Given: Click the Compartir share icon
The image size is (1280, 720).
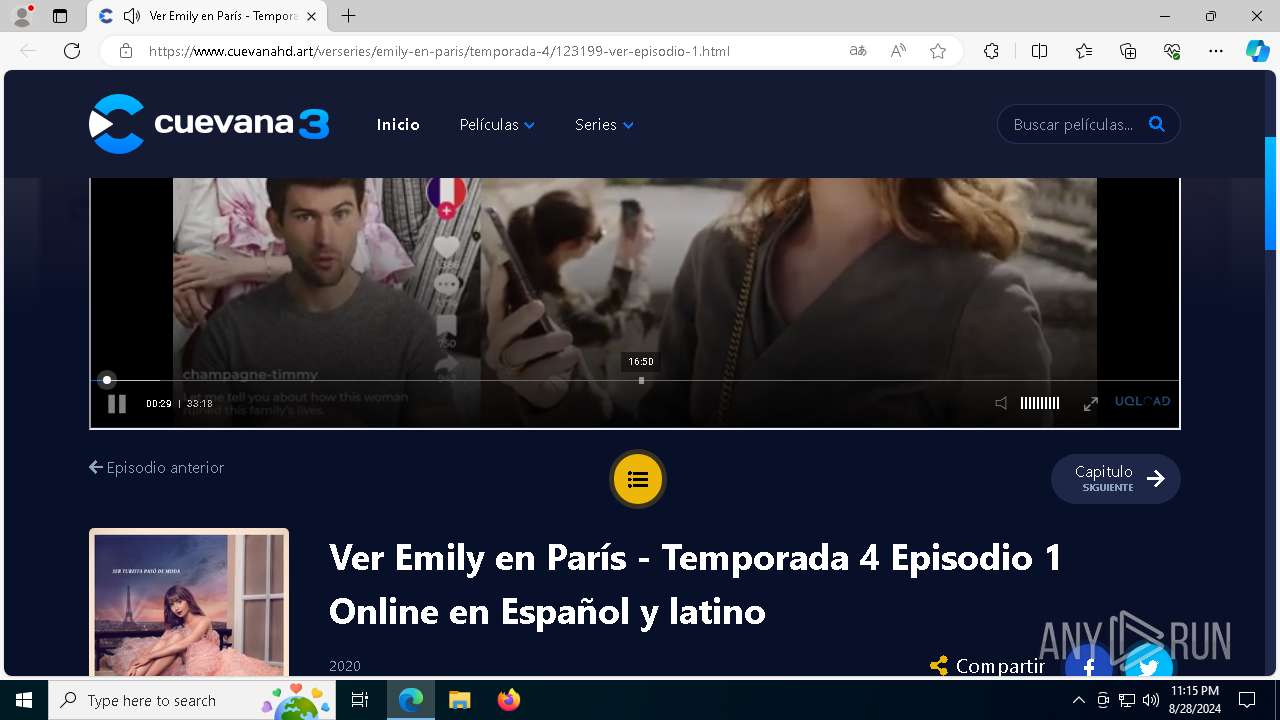Looking at the screenshot, I should point(939,666).
